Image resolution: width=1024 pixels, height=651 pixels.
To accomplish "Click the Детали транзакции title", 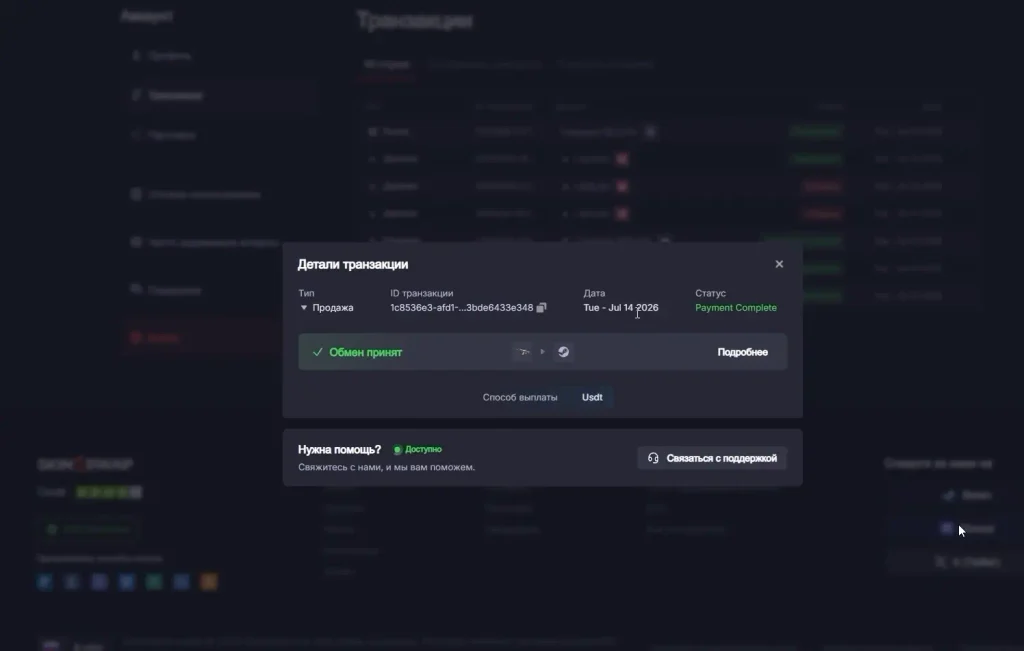I will coord(353,264).
